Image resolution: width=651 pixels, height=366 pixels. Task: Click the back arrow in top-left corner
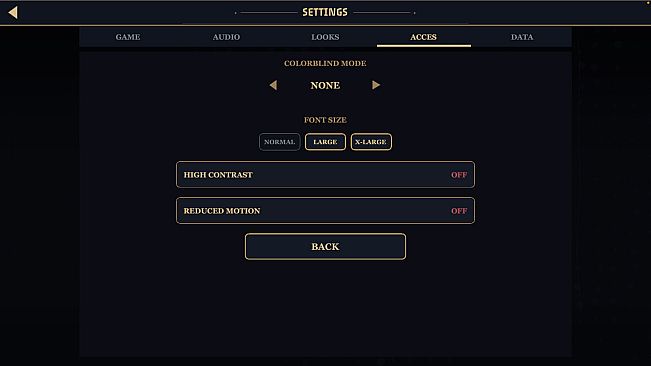point(13,12)
